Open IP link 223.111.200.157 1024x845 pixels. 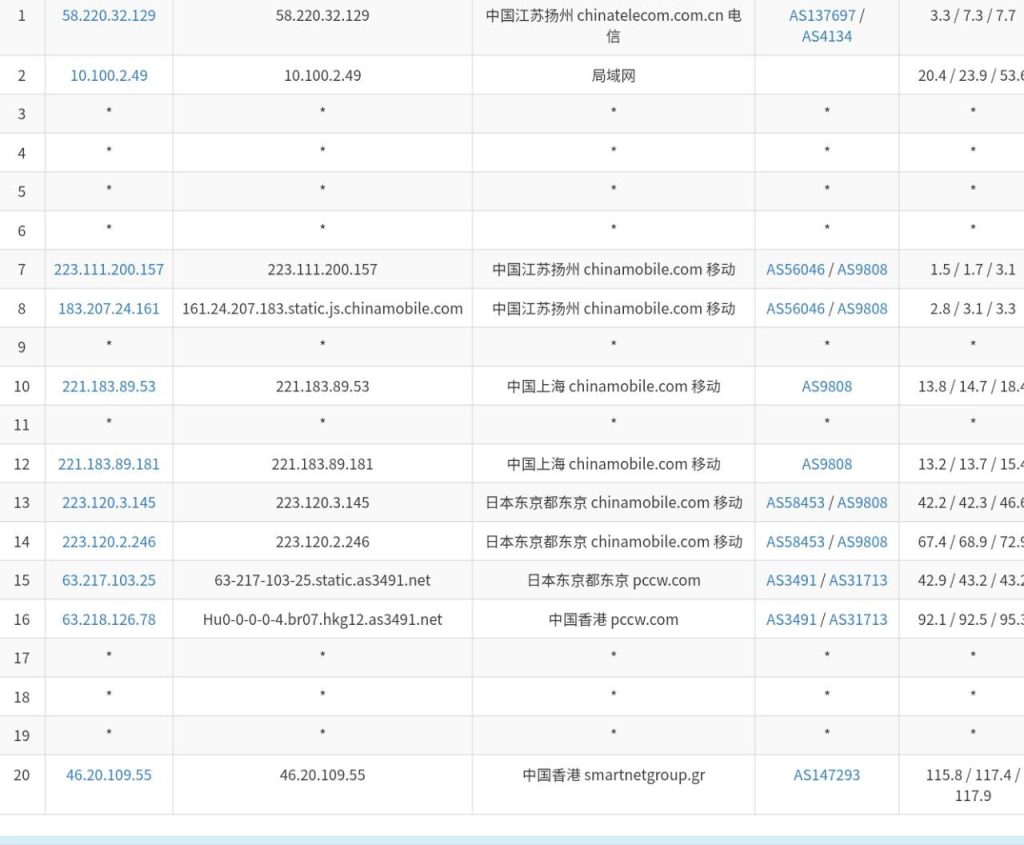pyautogui.click(x=108, y=270)
